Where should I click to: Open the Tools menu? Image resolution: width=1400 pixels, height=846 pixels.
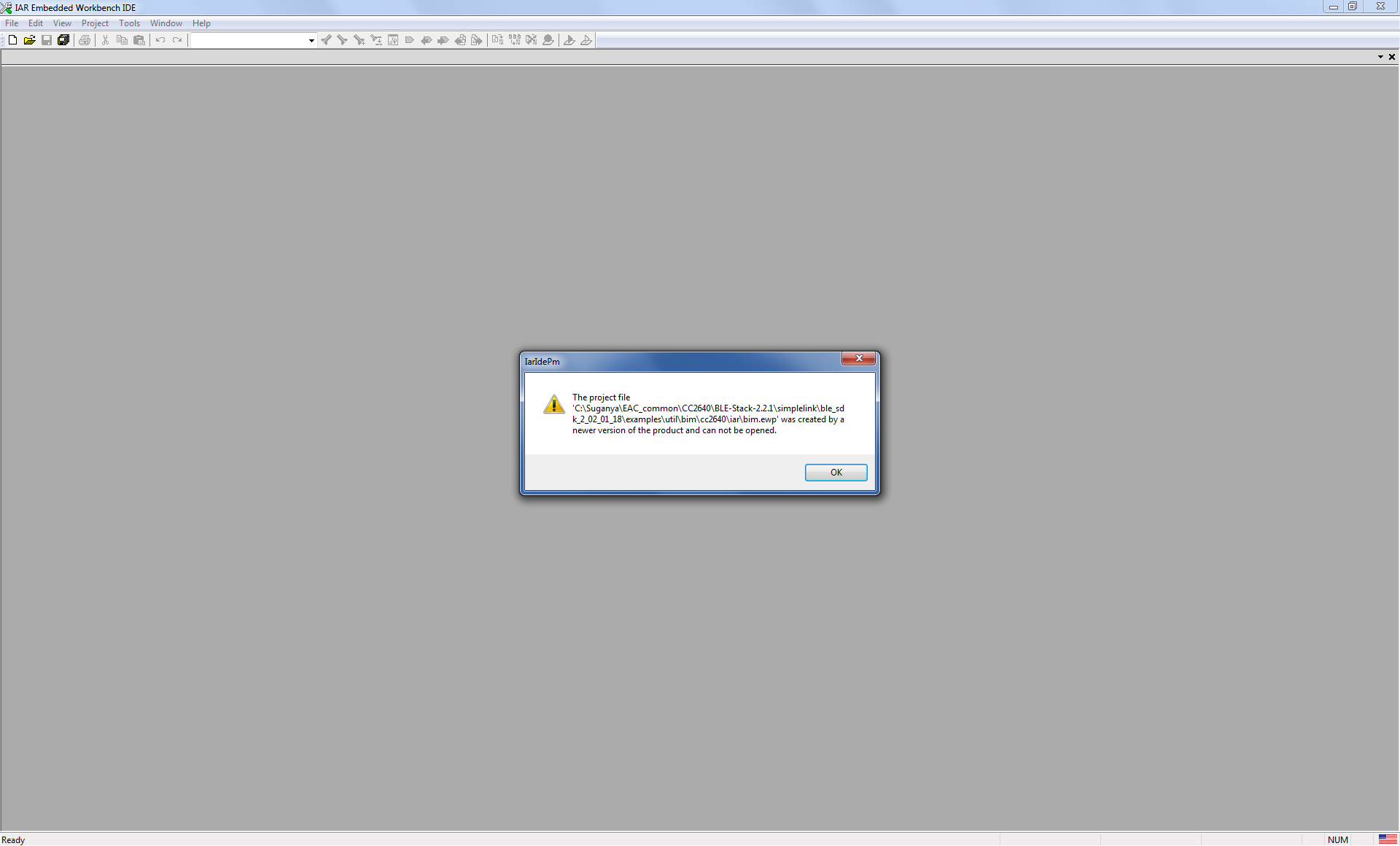[129, 23]
